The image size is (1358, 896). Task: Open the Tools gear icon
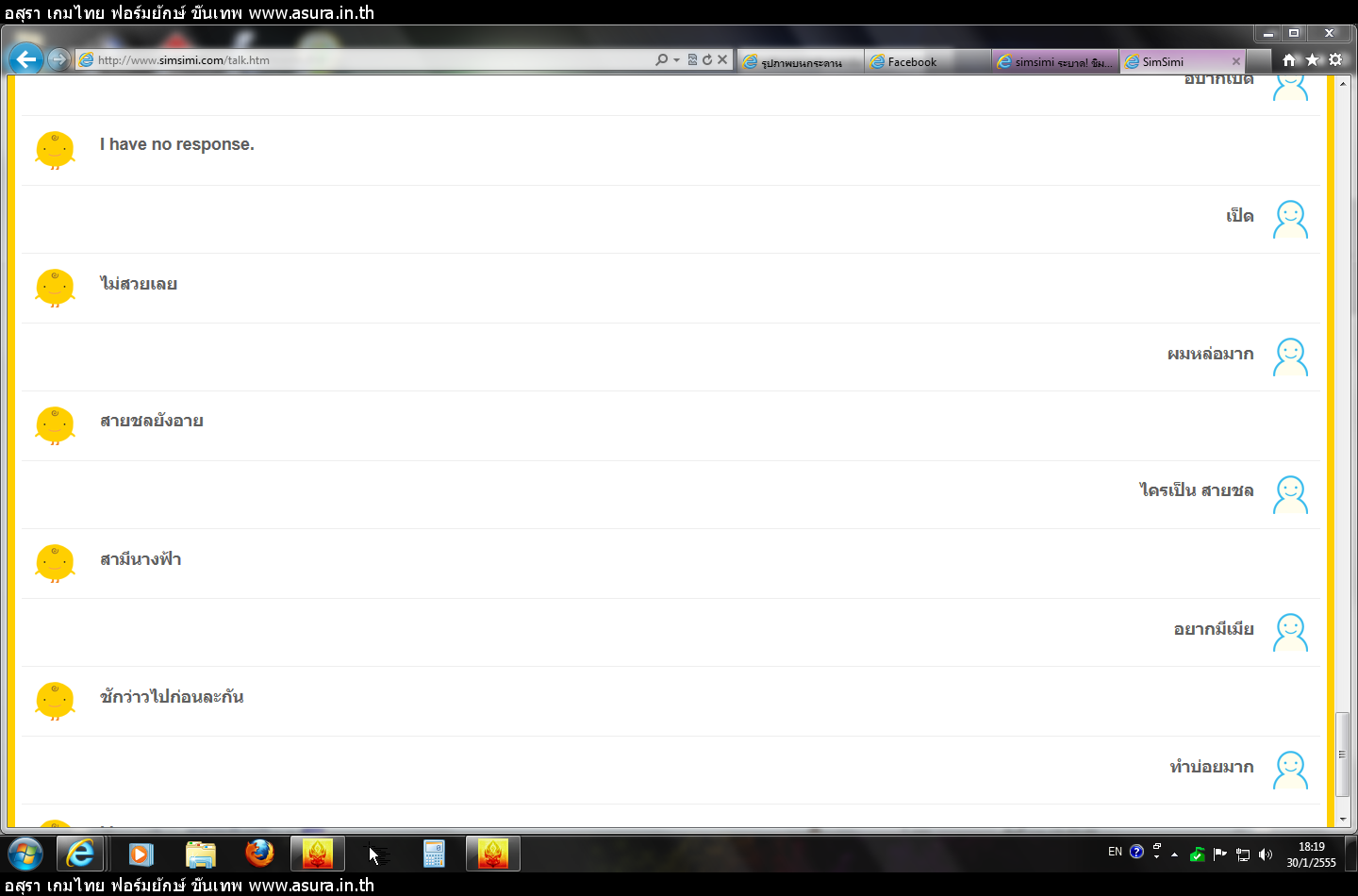point(1335,59)
